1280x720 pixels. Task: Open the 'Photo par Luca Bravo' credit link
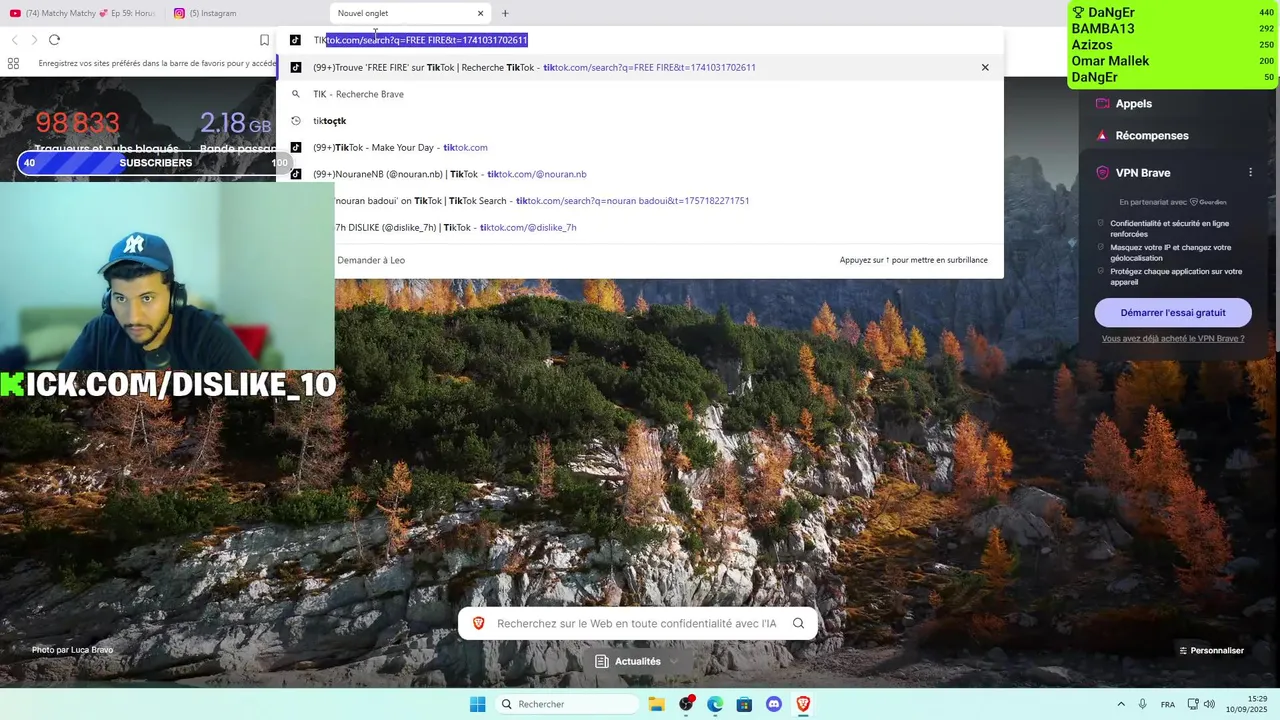pyautogui.click(x=72, y=650)
